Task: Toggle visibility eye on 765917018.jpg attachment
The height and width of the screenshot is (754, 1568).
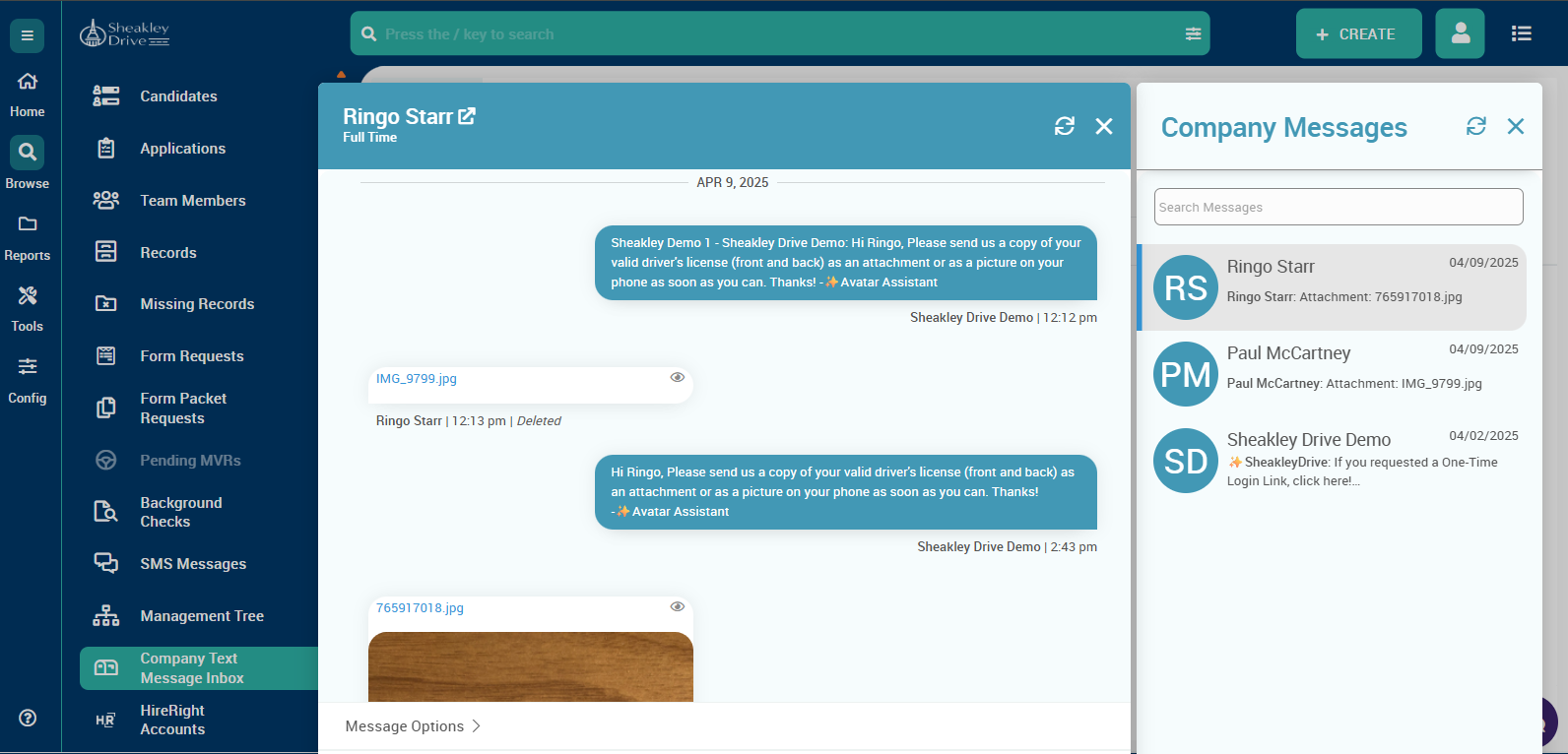Action: (677, 607)
